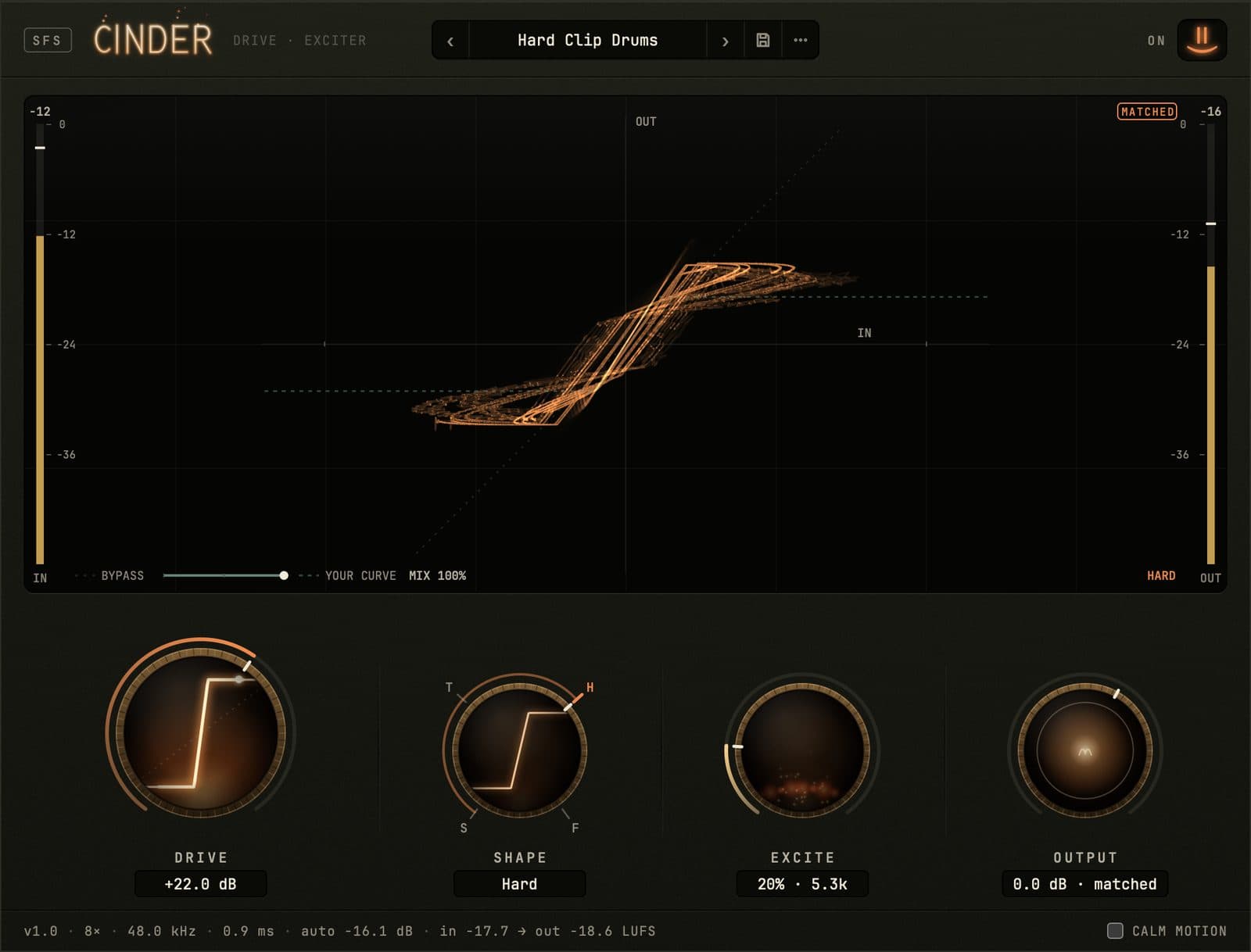Go to previous preset with left chevron
The image size is (1251, 952).
(x=450, y=41)
